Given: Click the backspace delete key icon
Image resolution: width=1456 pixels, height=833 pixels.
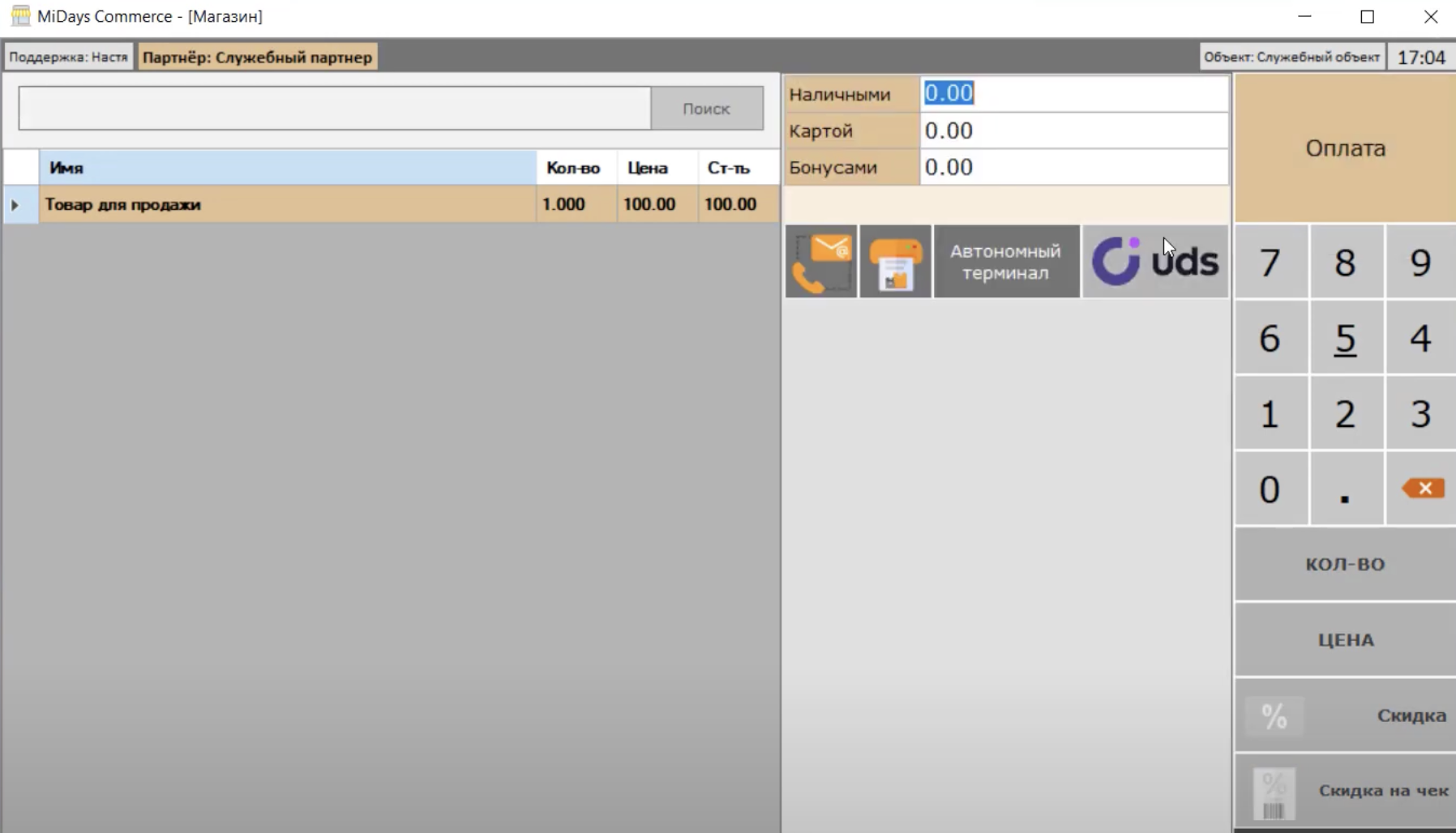Looking at the screenshot, I should [x=1423, y=489].
